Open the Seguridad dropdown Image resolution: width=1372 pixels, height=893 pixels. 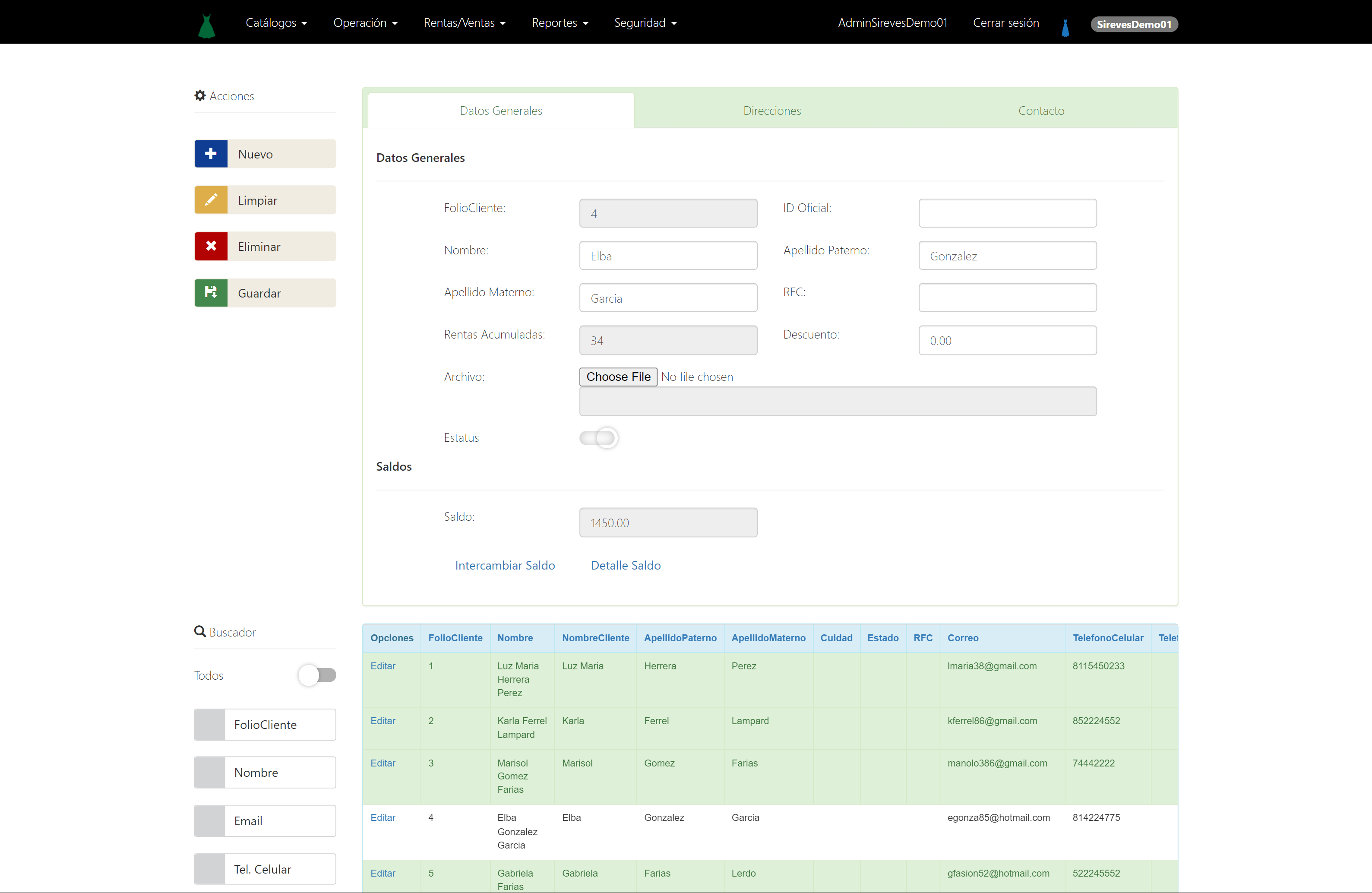tap(645, 22)
